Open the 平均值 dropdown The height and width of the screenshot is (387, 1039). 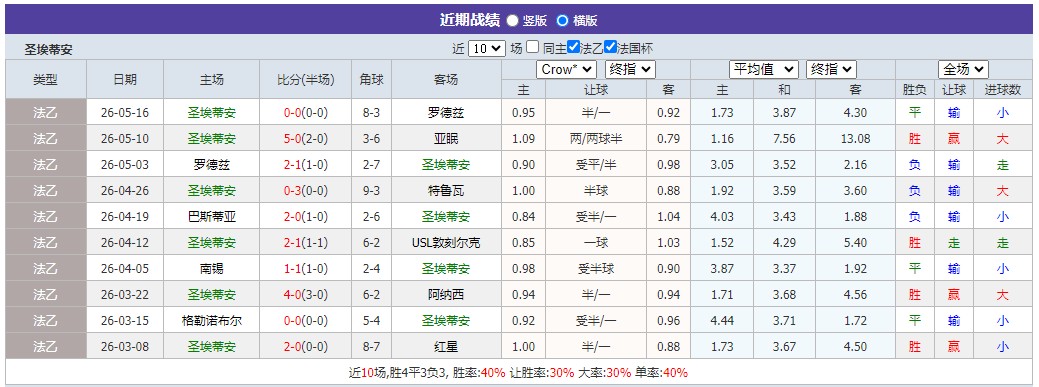click(x=764, y=69)
